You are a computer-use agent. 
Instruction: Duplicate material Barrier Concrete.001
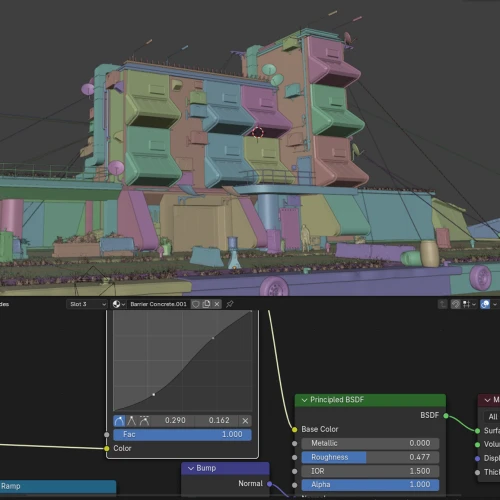point(207,304)
